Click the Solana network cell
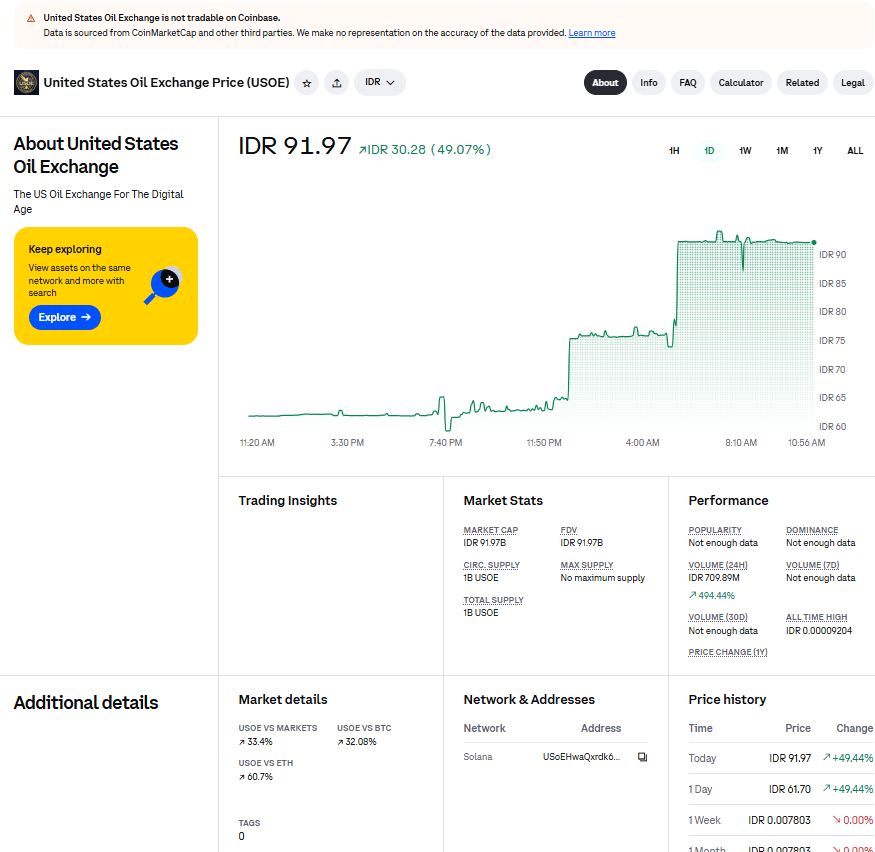Image resolution: width=875 pixels, height=852 pixels. pyautogui.click(x=478, y=757)
